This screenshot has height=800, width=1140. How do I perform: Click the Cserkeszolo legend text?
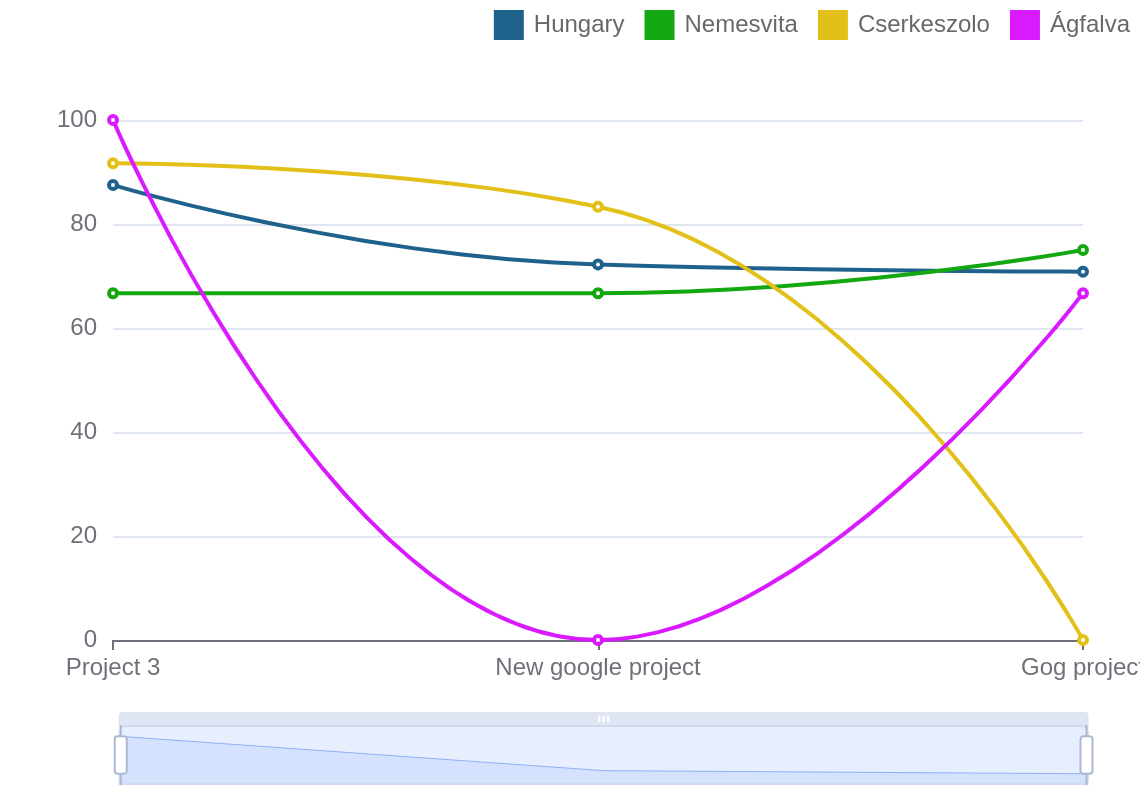(x=923, y=24)
